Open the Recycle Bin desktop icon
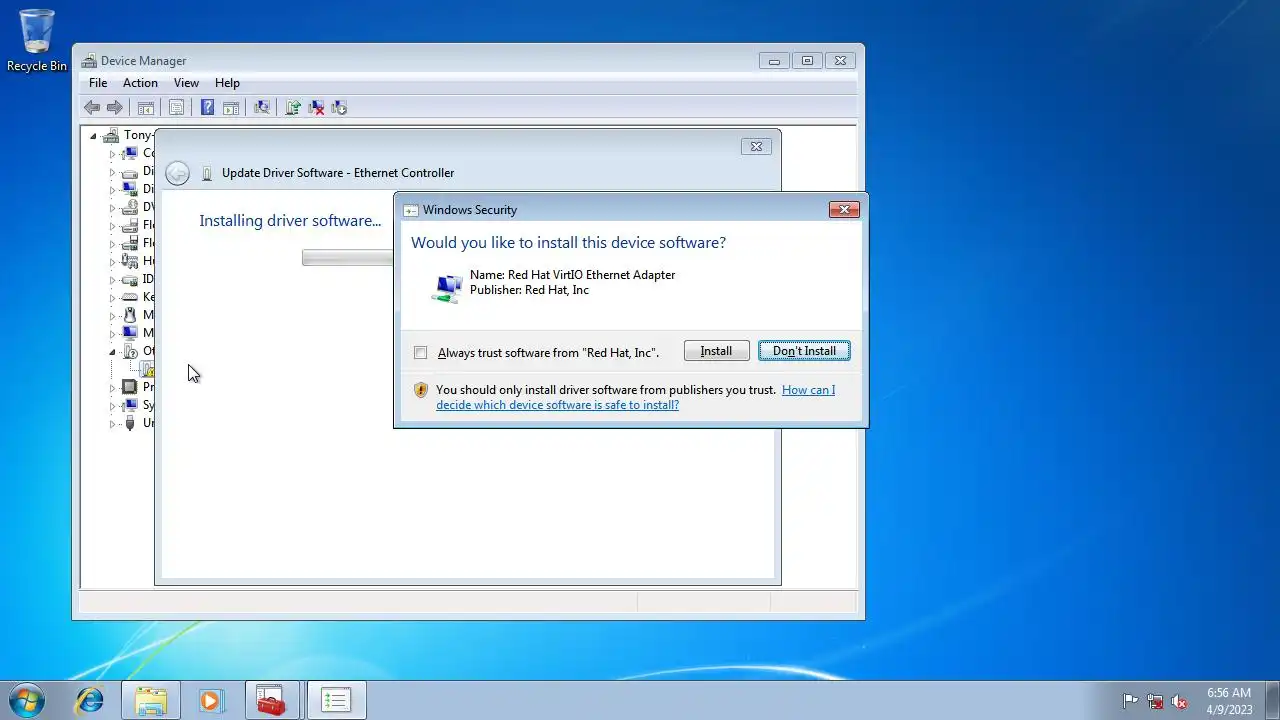 (37, 40)
